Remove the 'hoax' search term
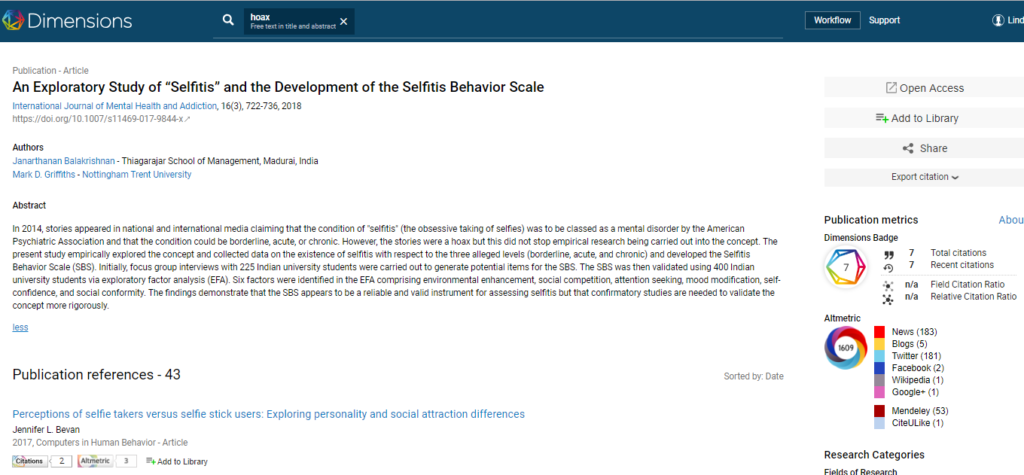 [344, 21]
